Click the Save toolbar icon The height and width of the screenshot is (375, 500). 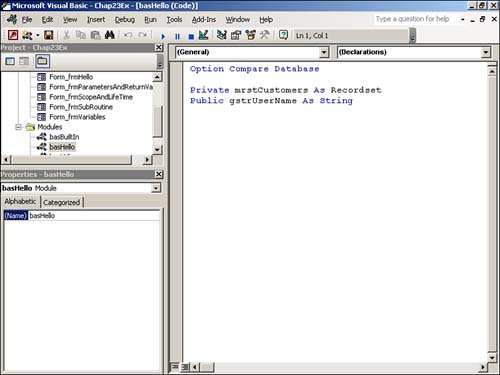[x=49, y=35]
